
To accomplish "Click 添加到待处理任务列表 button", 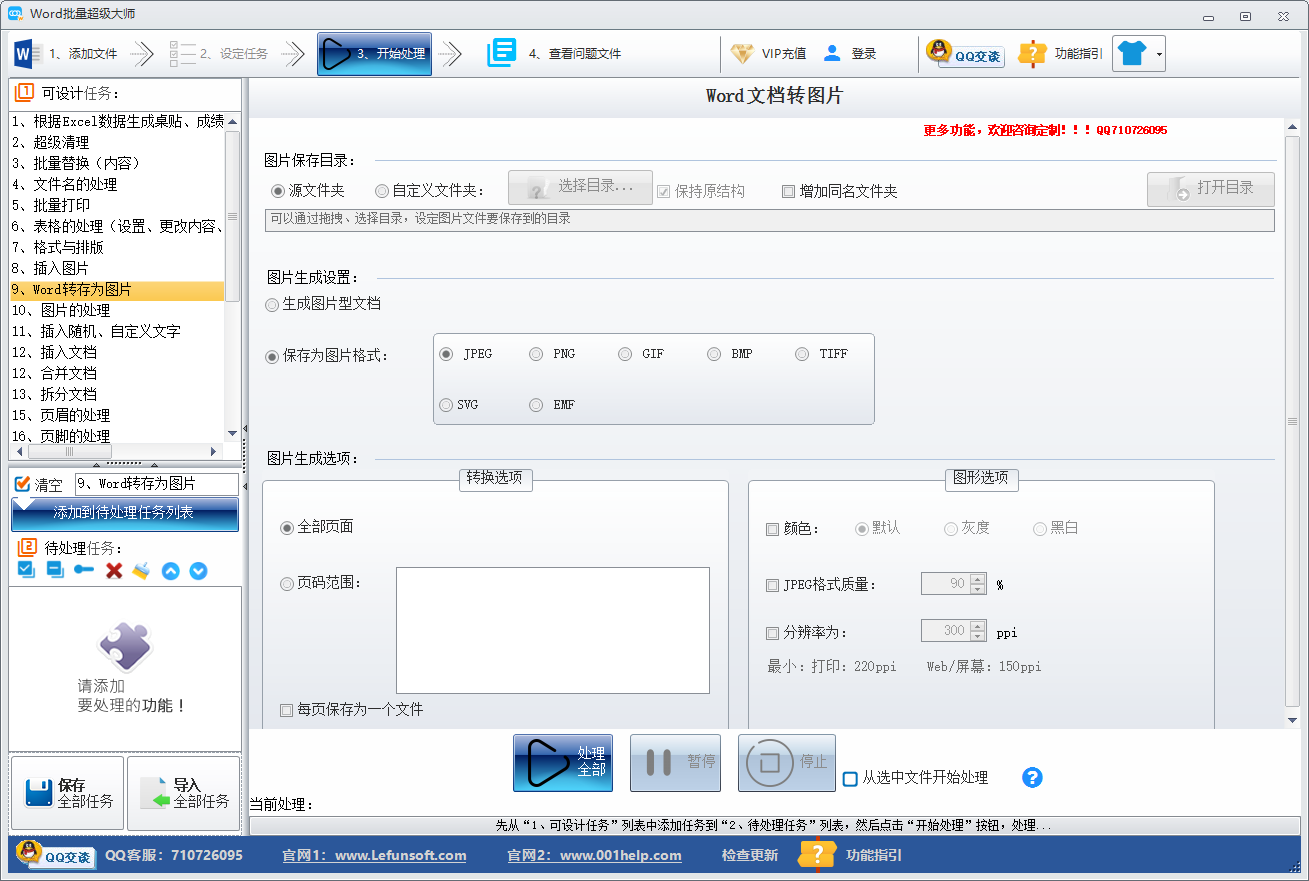I will pos(125,513).
